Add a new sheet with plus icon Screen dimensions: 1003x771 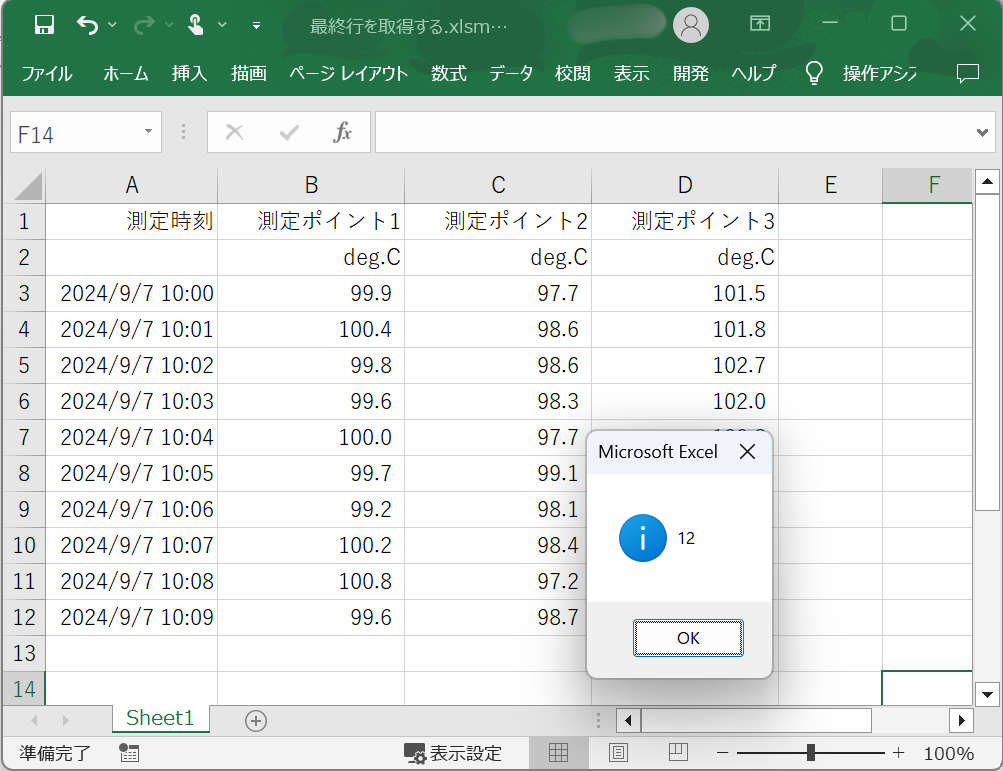[x=256, y=721]
